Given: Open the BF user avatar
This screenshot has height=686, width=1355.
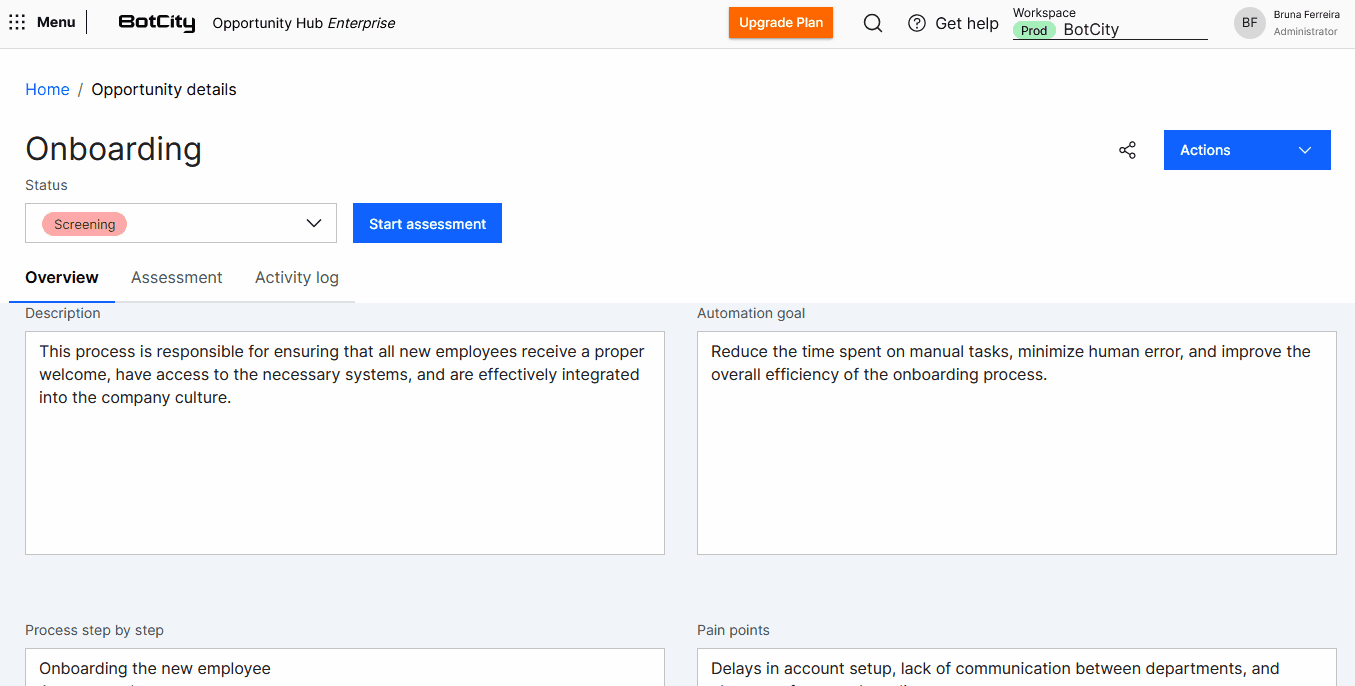Looking at the screenshot, I should (x=1249, y=23).
